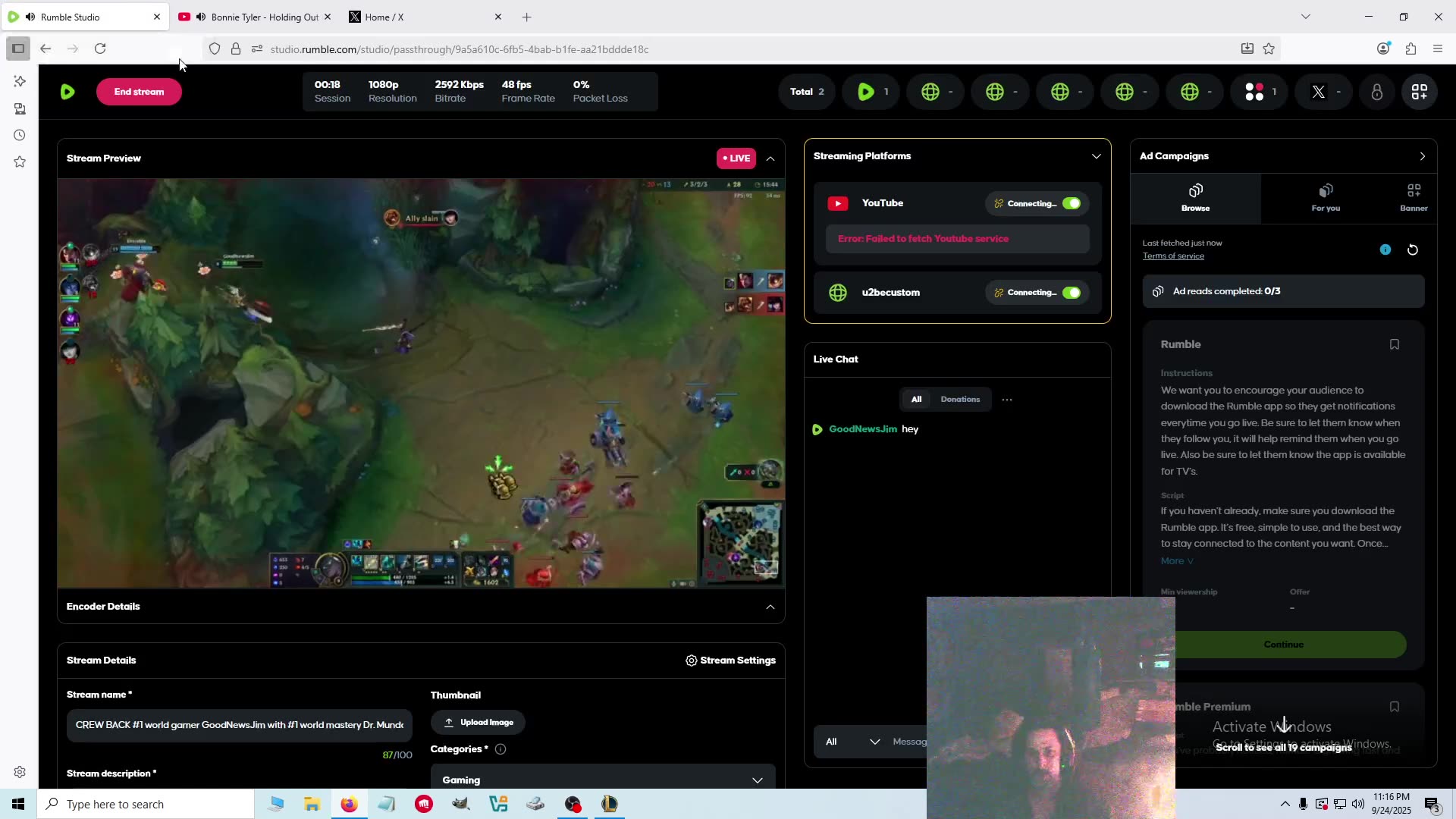Open history clock icon in sidebar

point(20,135)
